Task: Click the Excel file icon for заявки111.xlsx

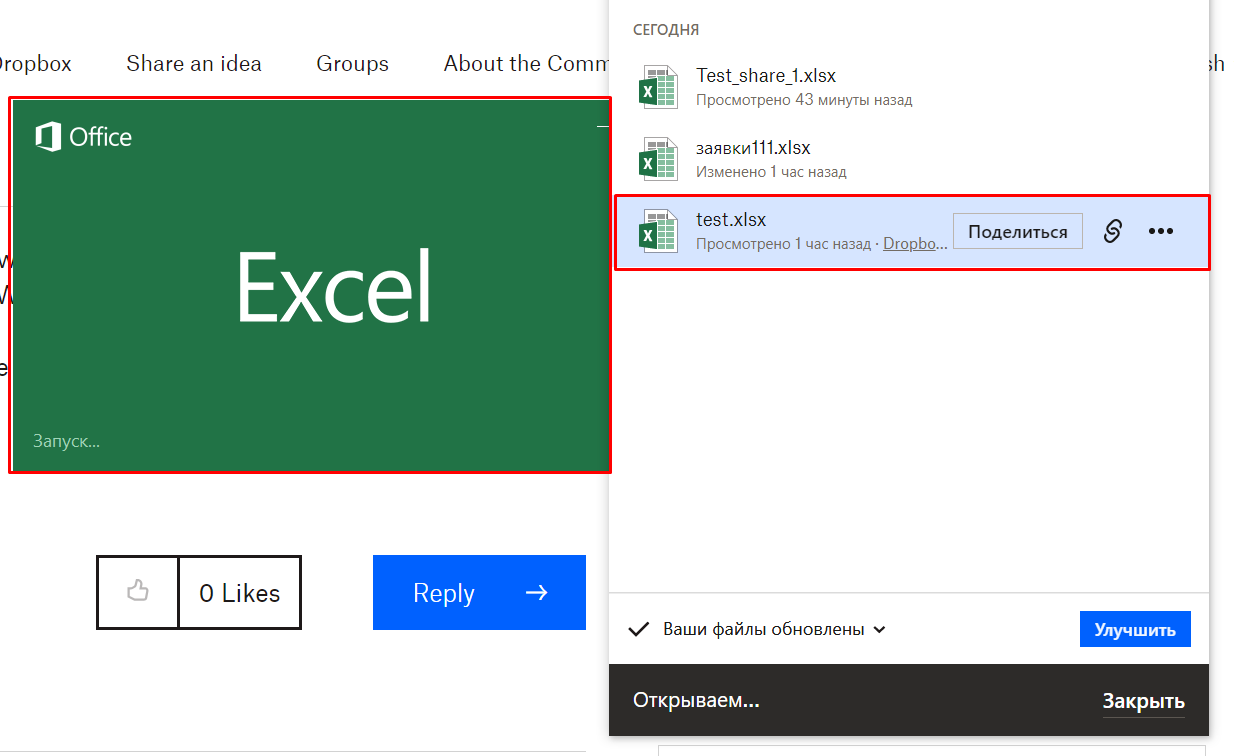Action: coord(658,160)
